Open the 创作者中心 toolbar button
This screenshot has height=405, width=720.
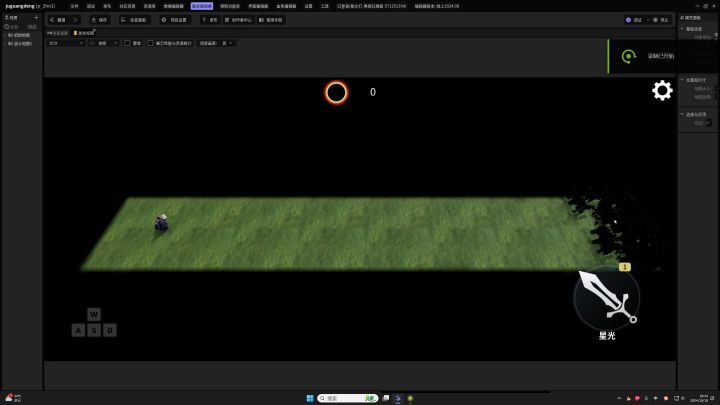pos(238,20)
